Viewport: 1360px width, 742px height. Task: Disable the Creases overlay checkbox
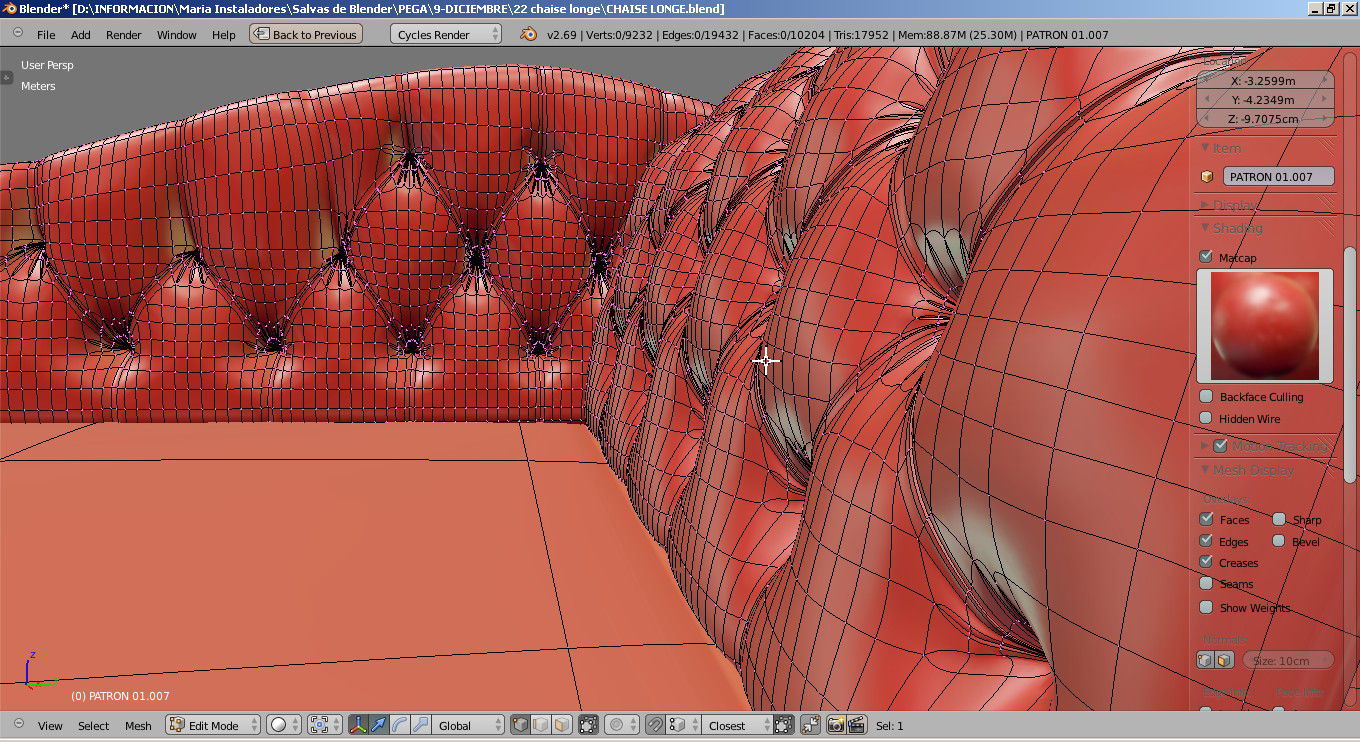click(x=1206, y=562)
